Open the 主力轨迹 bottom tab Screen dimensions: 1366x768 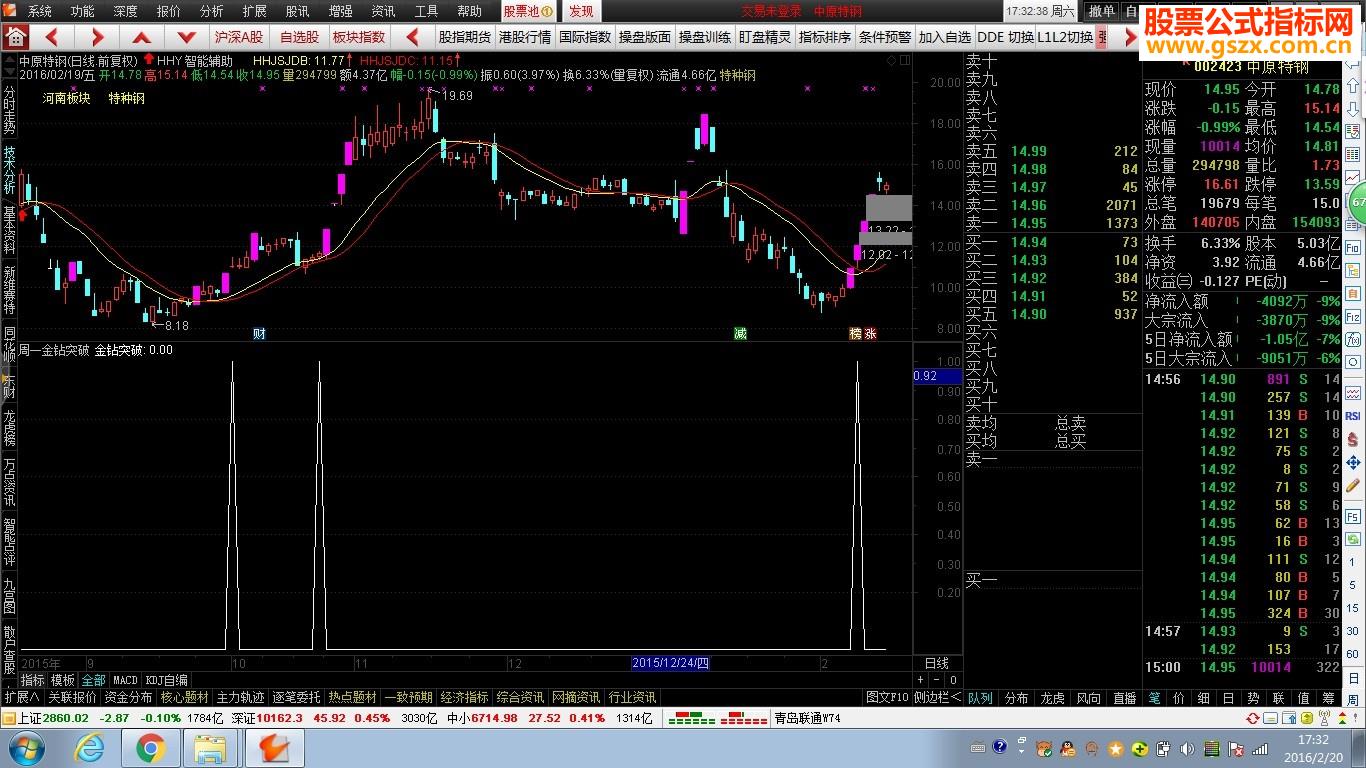[240, 697]
